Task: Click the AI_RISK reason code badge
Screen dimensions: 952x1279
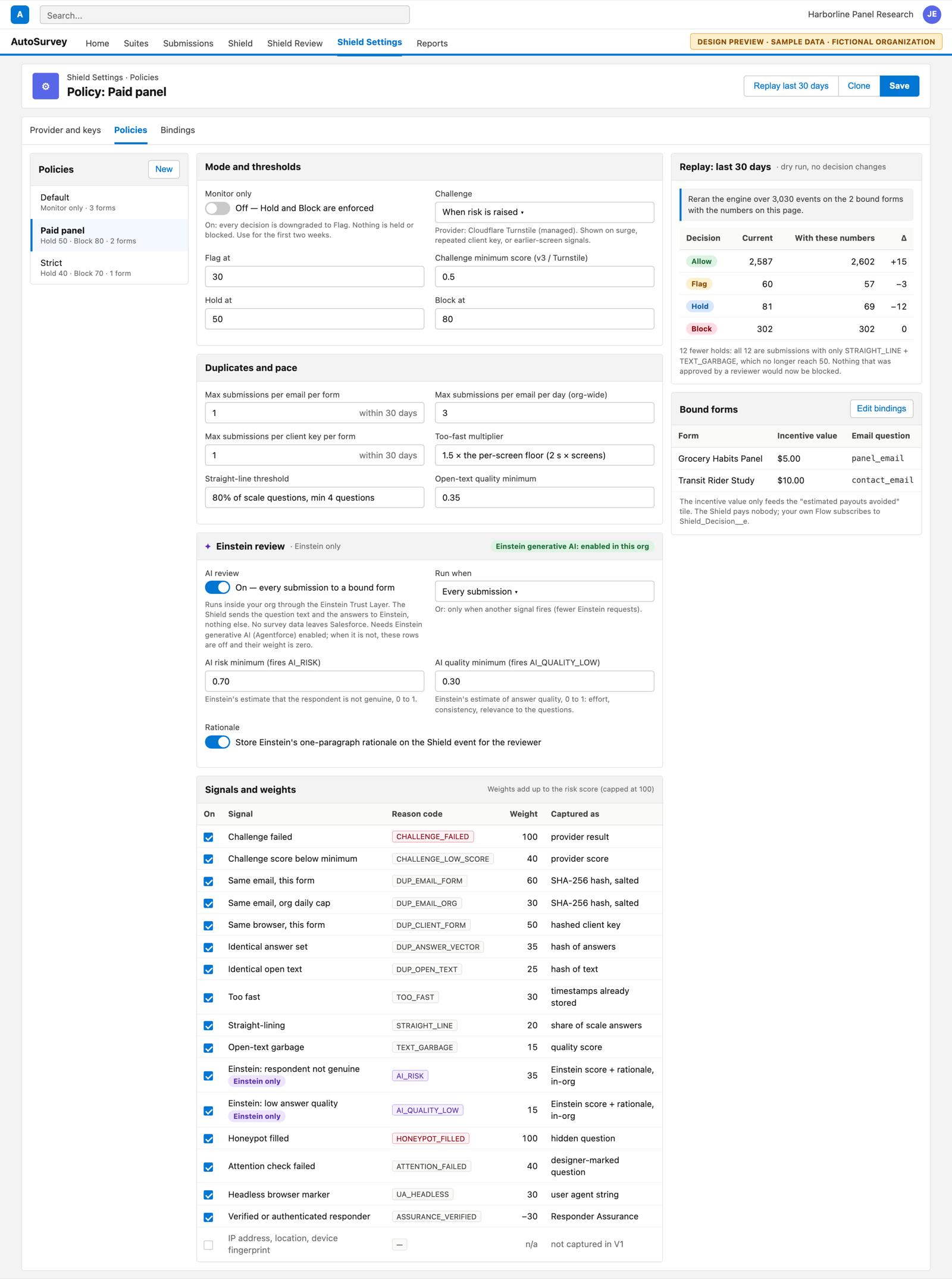Action: pos(410,1076)
